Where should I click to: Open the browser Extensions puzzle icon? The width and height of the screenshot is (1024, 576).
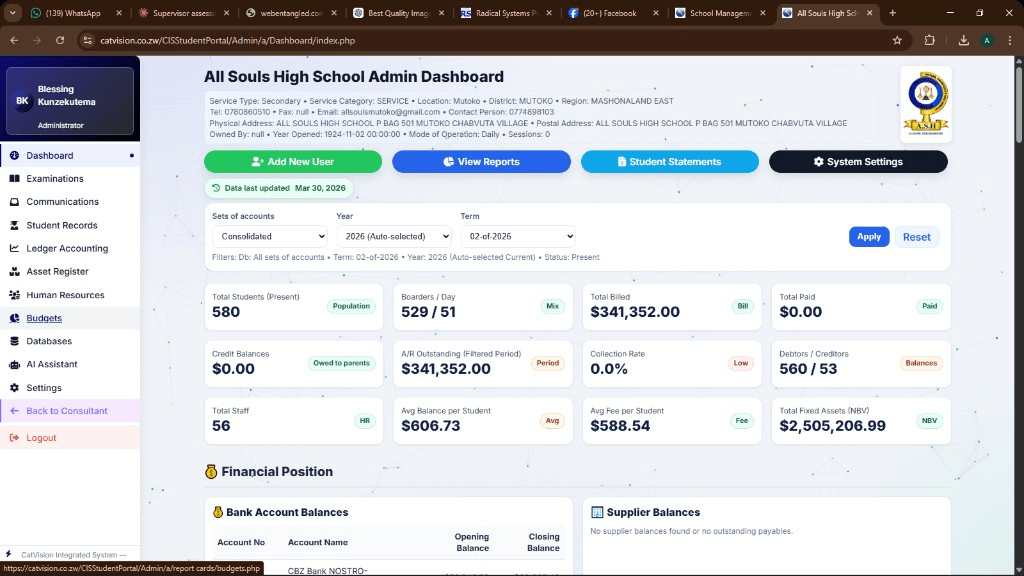[929, 40]
